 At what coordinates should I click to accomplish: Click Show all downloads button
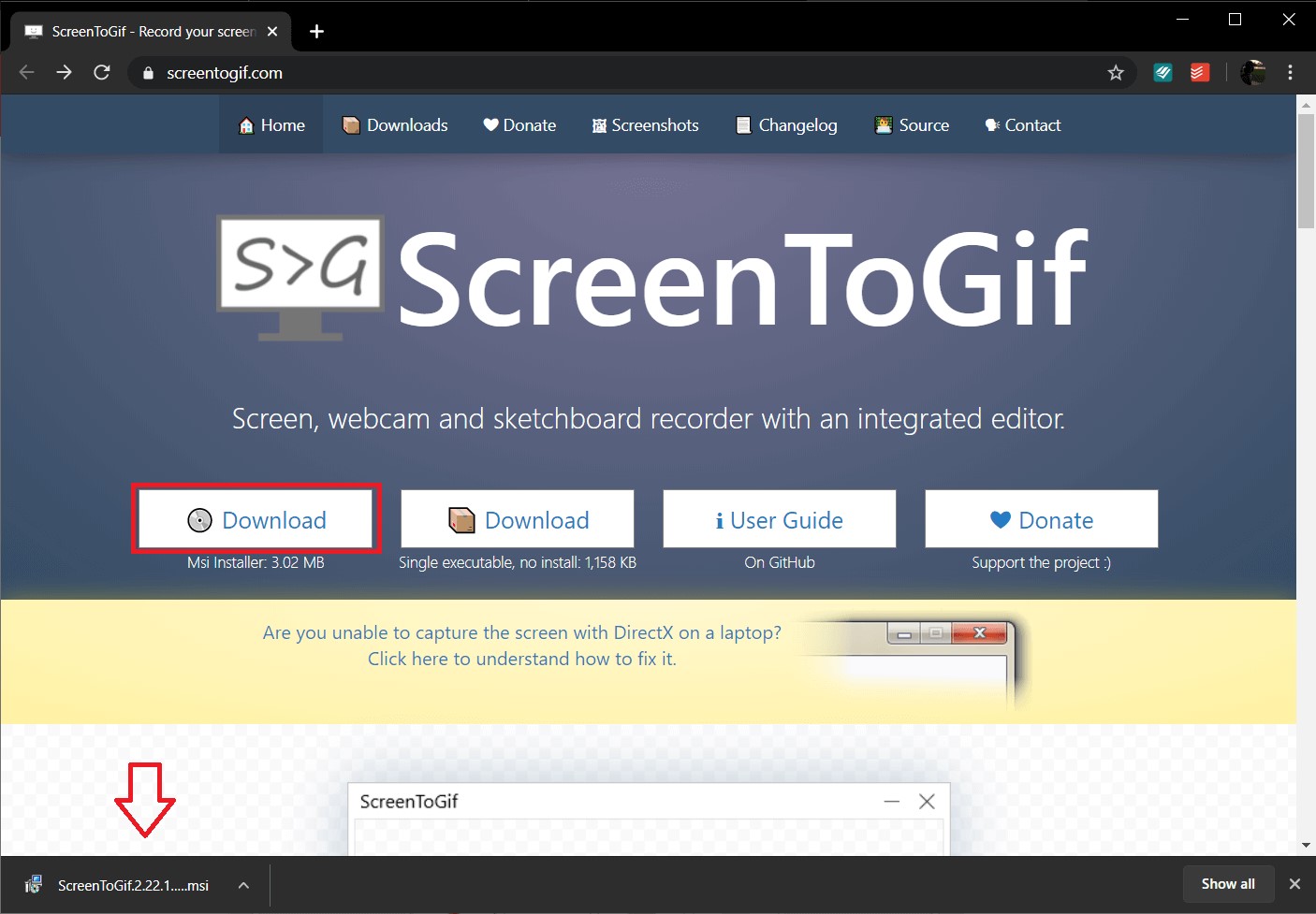(1227, 884)
